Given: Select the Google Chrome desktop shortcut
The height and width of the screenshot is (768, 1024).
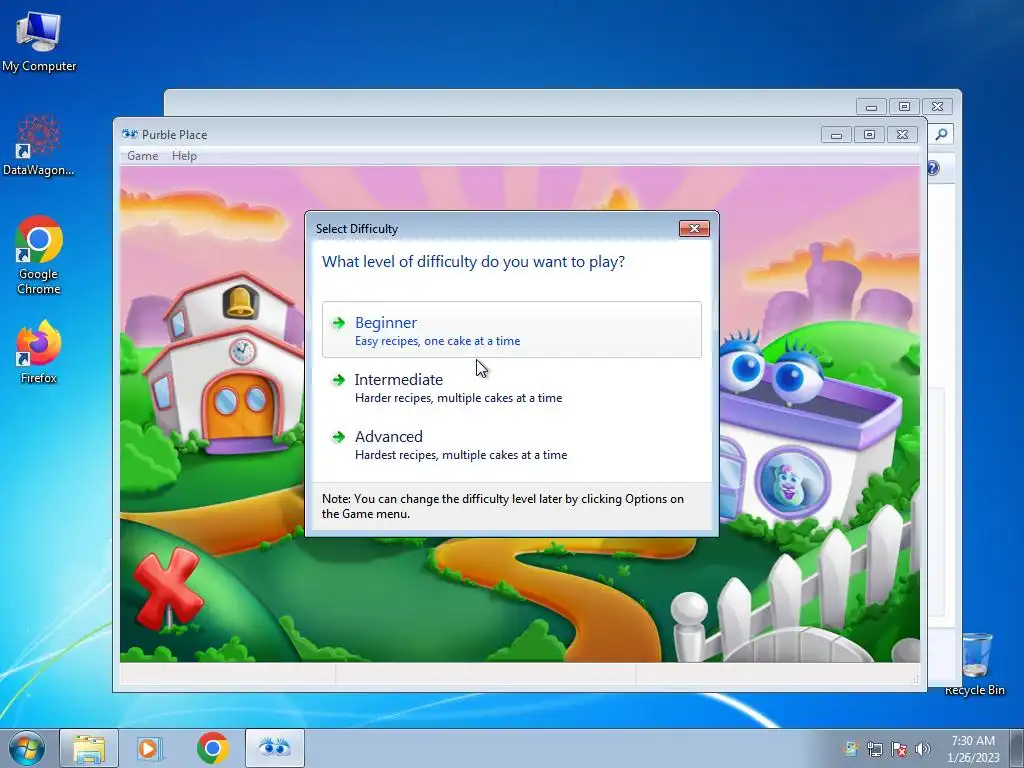Looking at the screenshot, I should (39, 255).
